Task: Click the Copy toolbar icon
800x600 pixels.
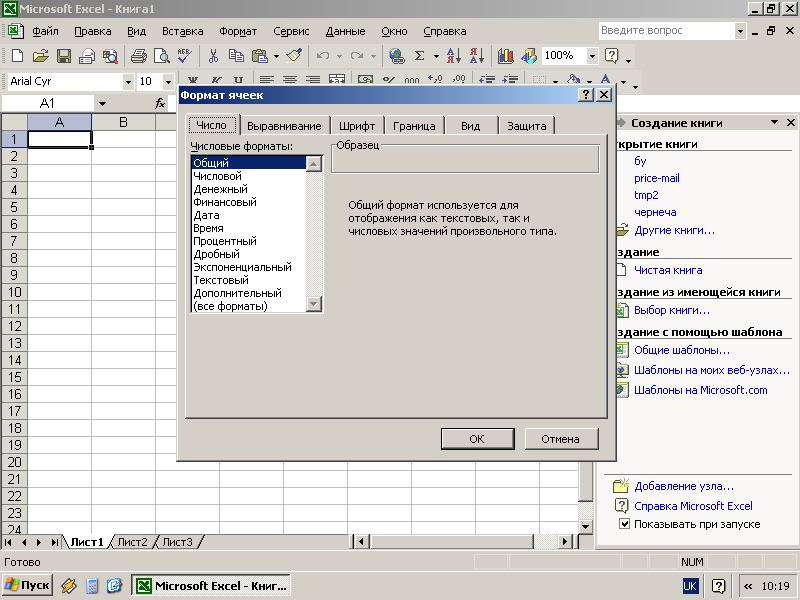Action: pyautogui.click(x=236, y=56)
